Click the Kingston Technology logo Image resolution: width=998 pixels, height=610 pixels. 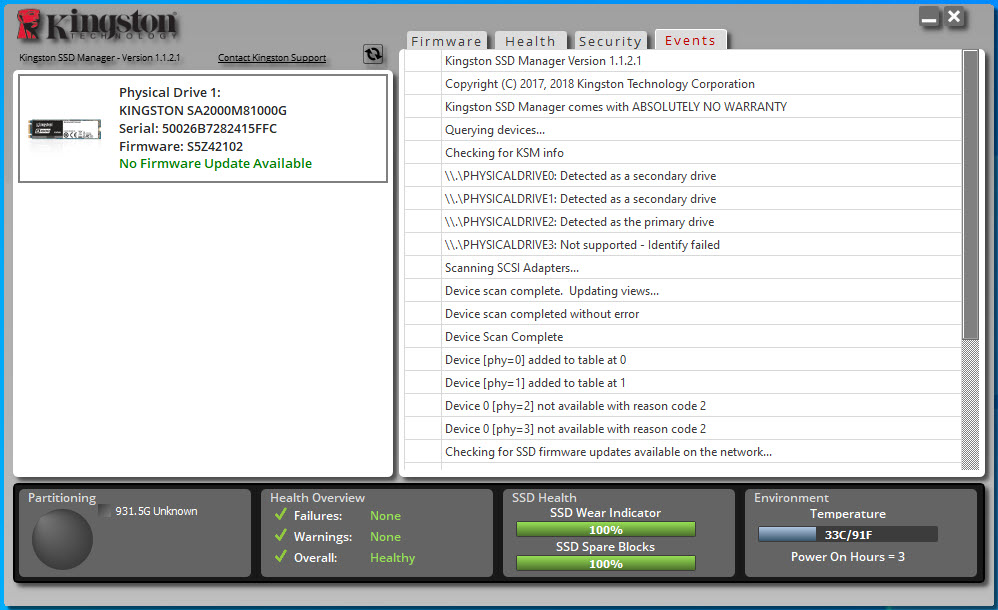pyautogui.click(x=97, y=25)
